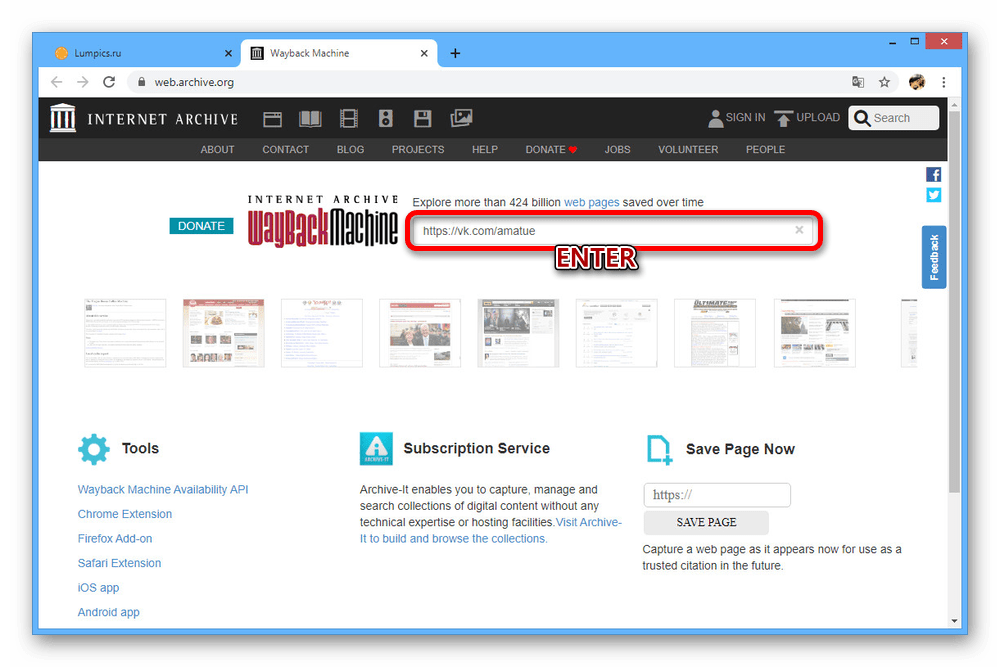Click the header Search box
1000x667 pixels.
coord(893,118)
